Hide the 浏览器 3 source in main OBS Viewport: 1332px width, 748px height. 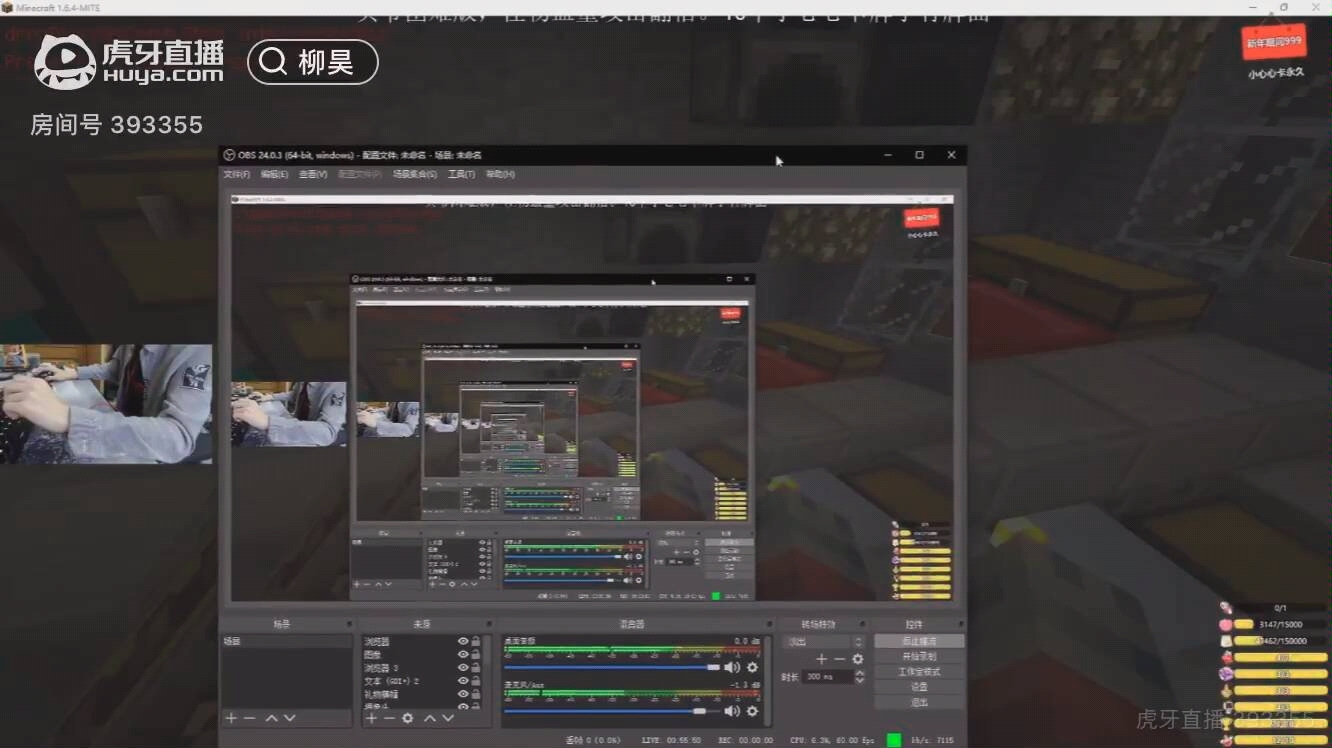click(463, 667)
